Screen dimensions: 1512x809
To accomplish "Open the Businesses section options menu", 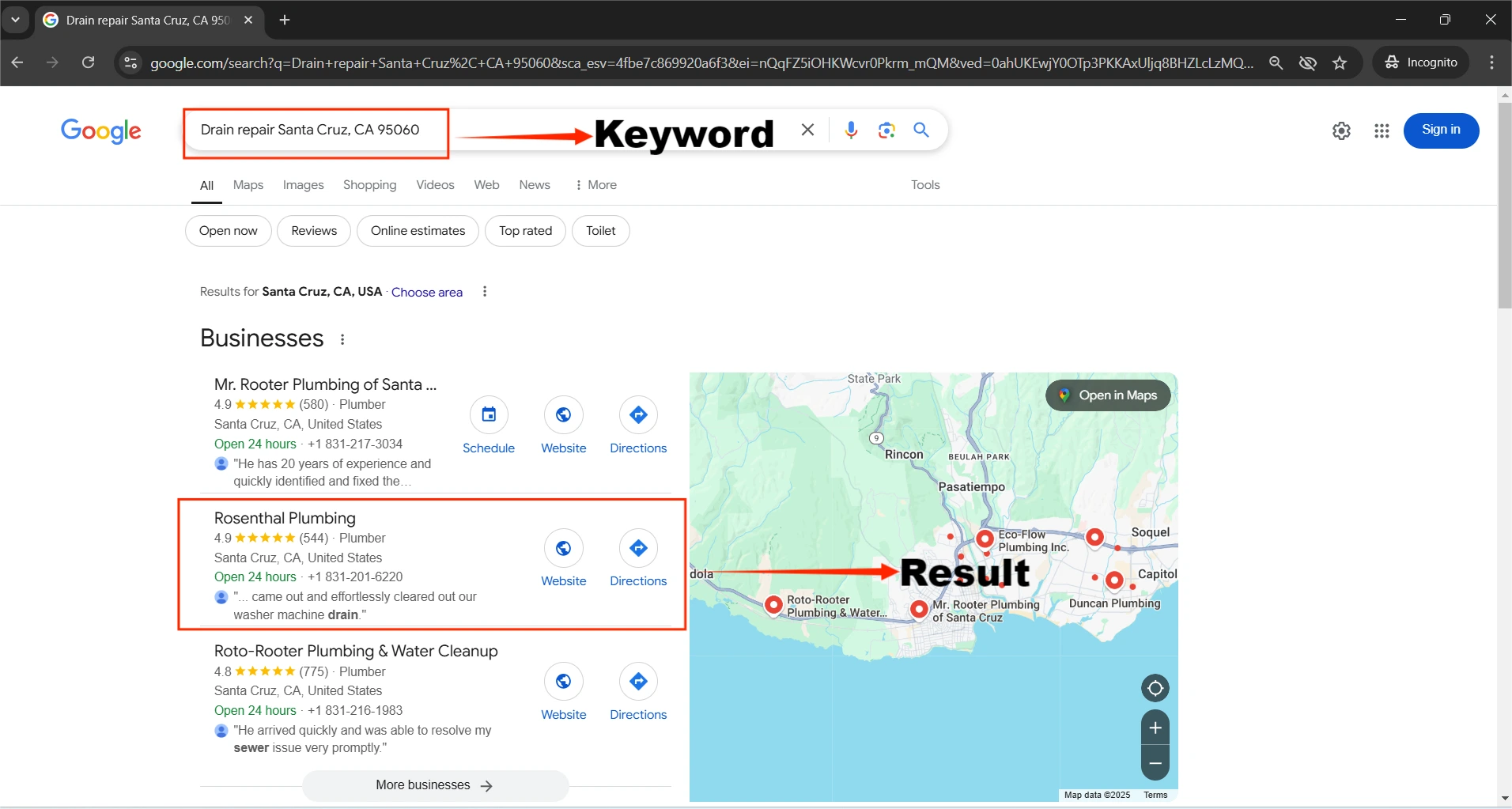I will tap(342, 339).
